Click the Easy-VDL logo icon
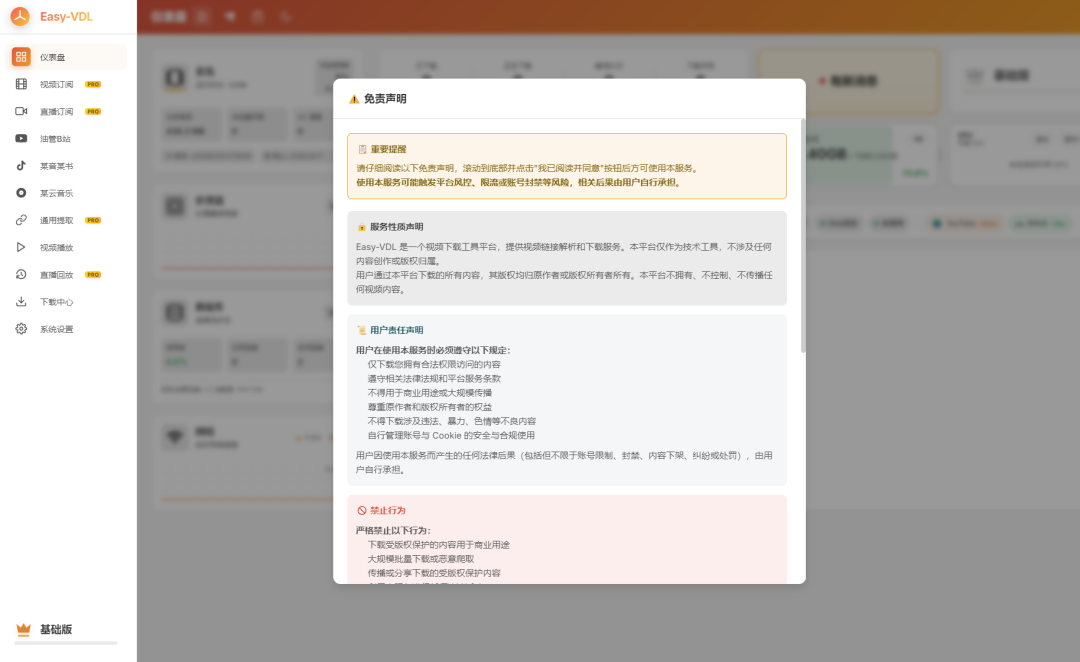 coord(18,17)
